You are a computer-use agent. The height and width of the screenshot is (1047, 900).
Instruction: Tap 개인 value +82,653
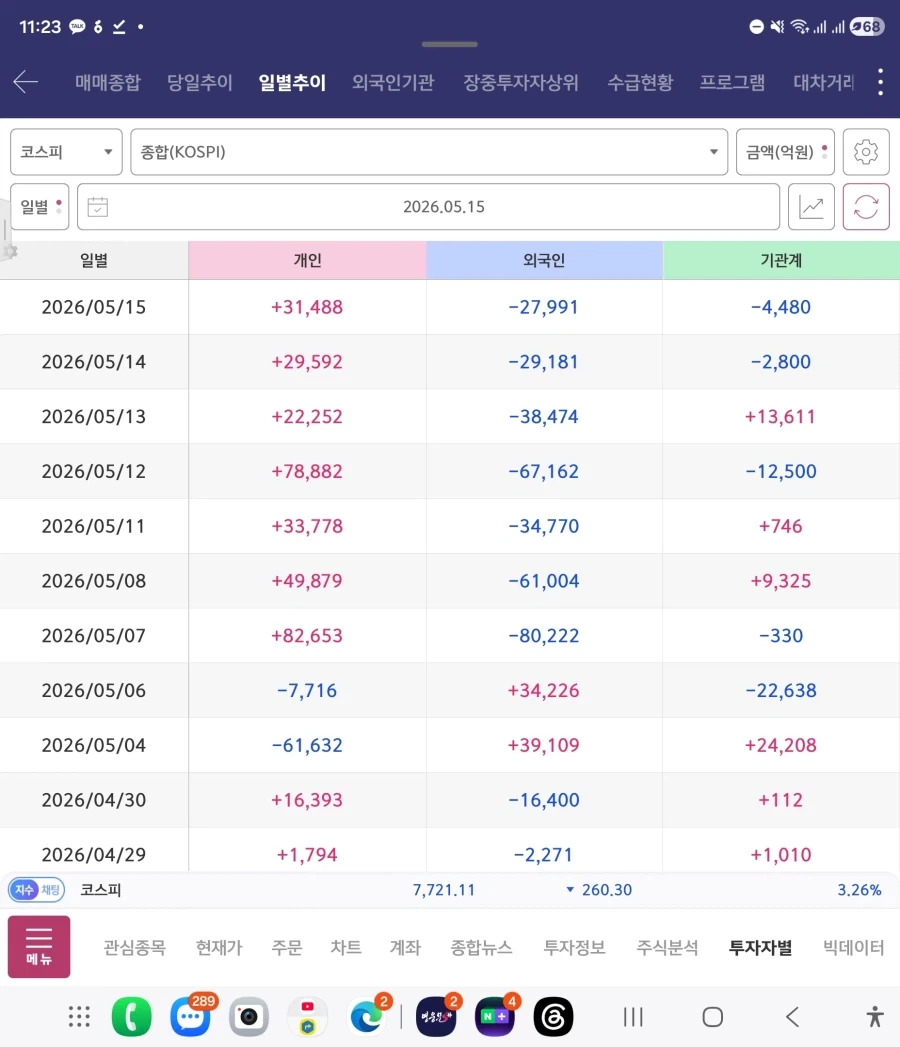click(306, 636)
